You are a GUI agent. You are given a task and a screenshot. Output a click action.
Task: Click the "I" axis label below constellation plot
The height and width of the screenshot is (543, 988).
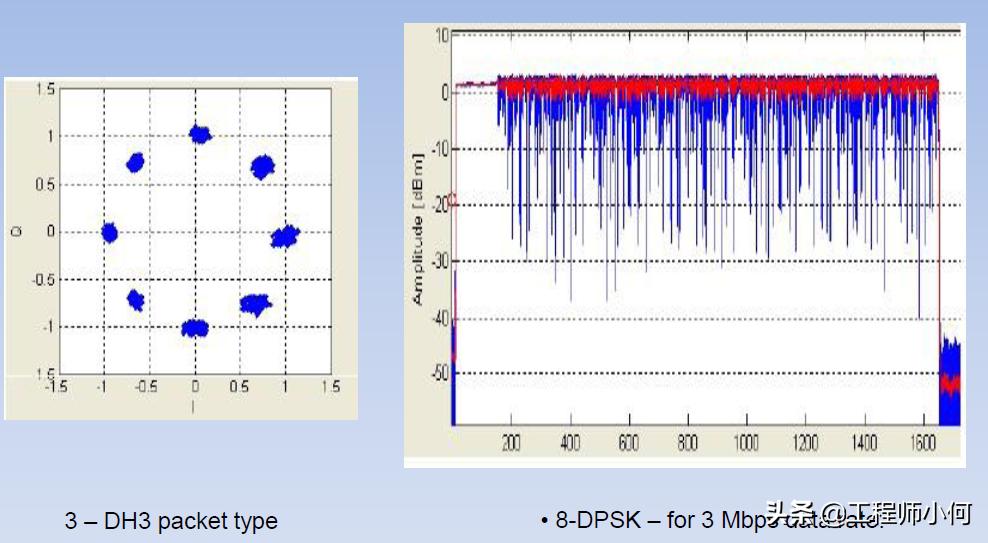(x=193, y=408)
